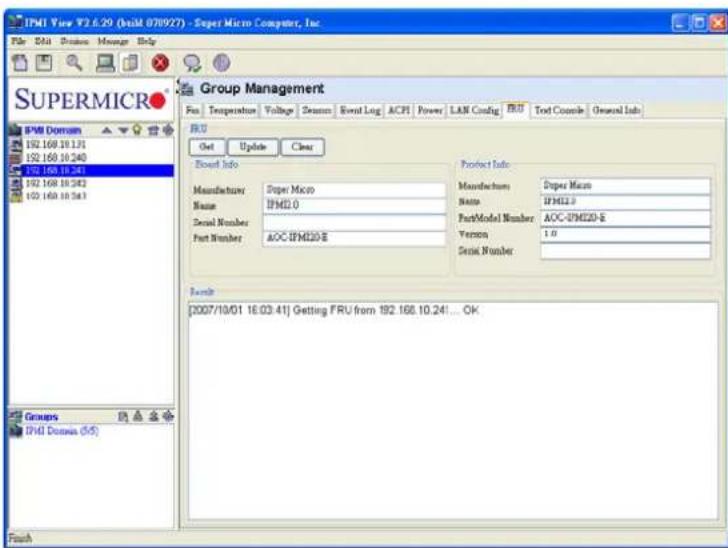The height and width of the screenshot is (548, 728).
Task: Switch to the Fan tab
Action: coord(192,110)
